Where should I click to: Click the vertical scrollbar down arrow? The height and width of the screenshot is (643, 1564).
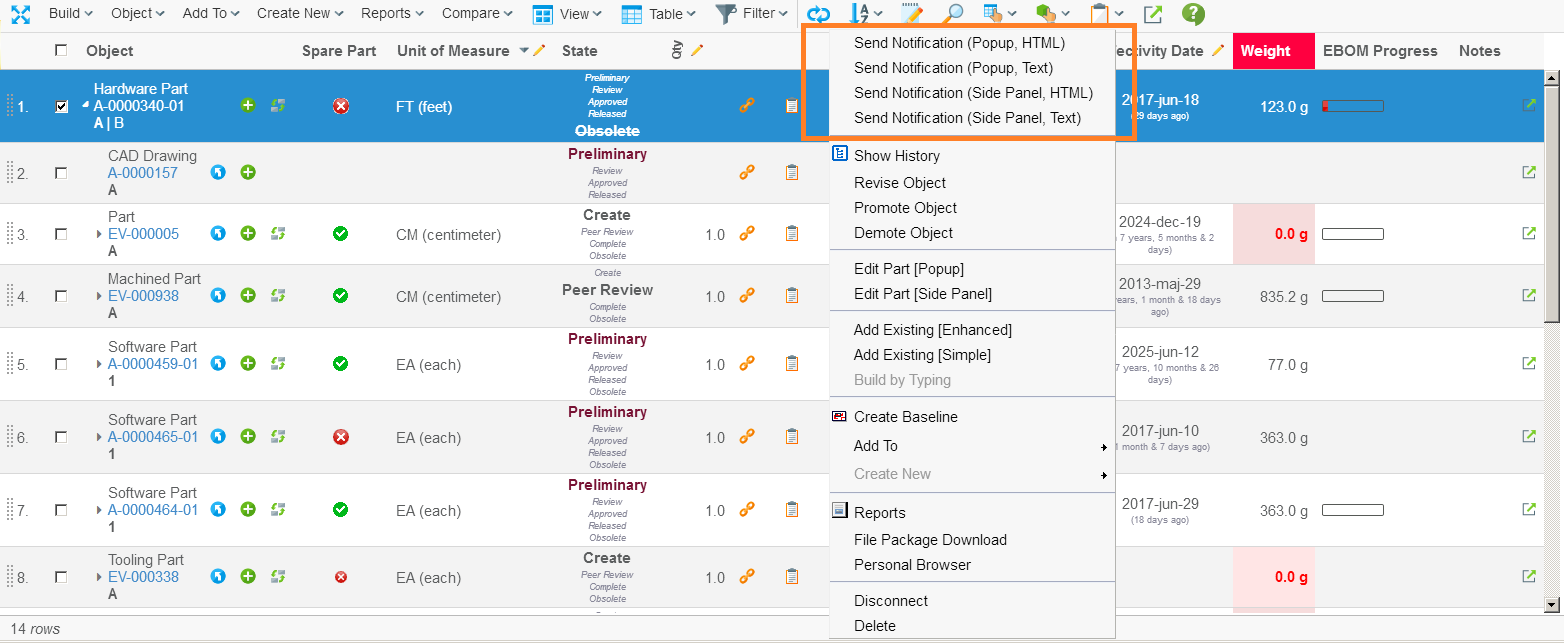pyautogui.click(x=1551, y=604)
